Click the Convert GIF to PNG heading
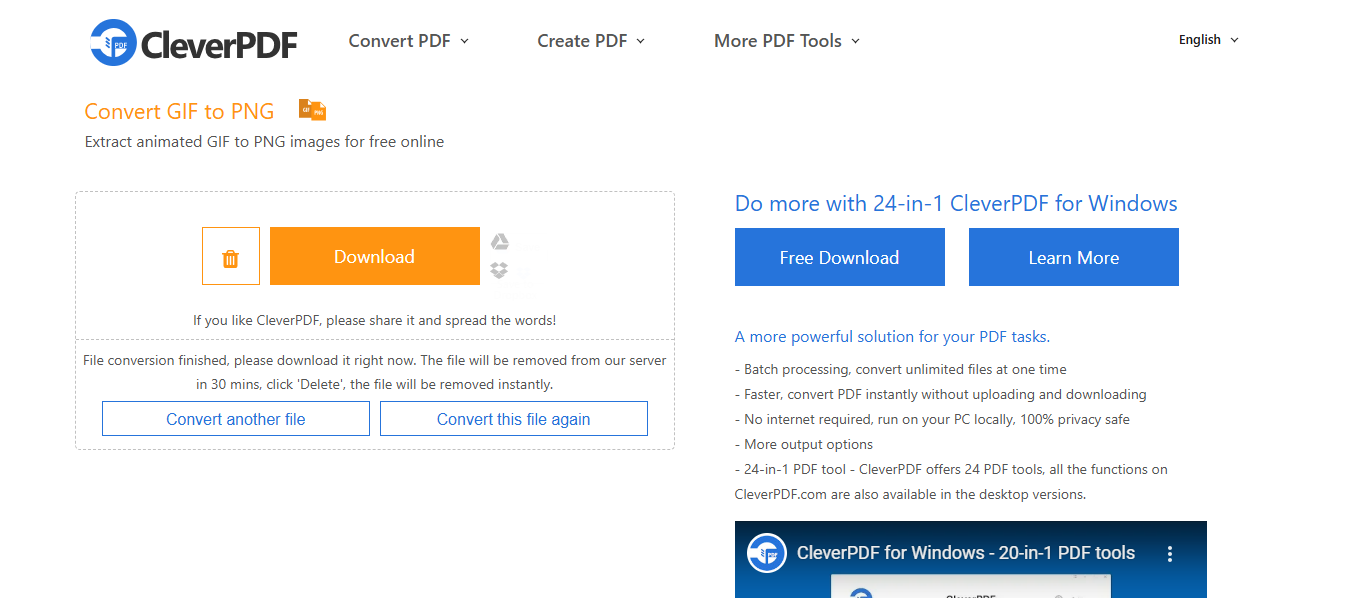The image size is (1349, 598). click(179, 111)
